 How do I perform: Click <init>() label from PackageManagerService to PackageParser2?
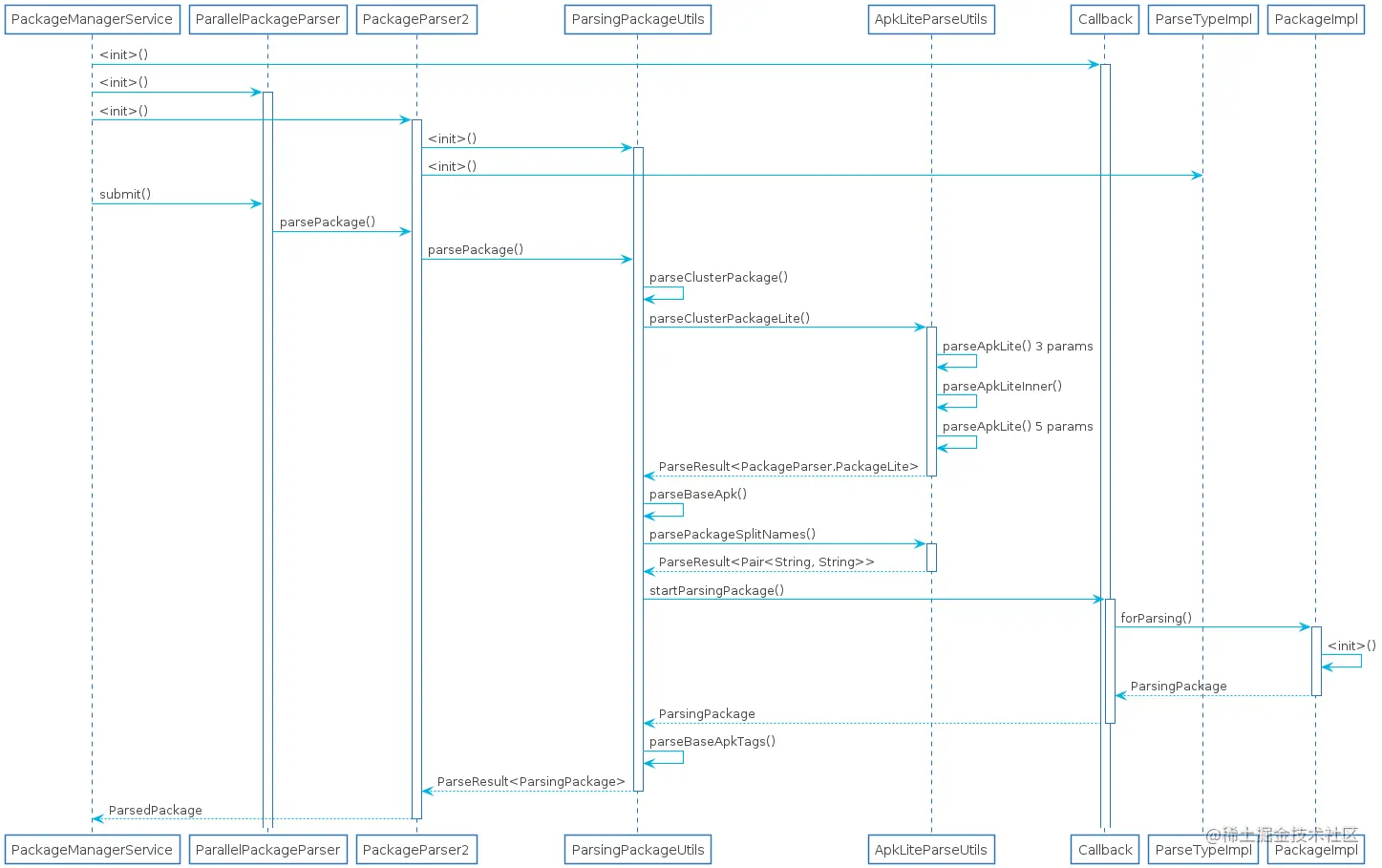pos(124,111)
